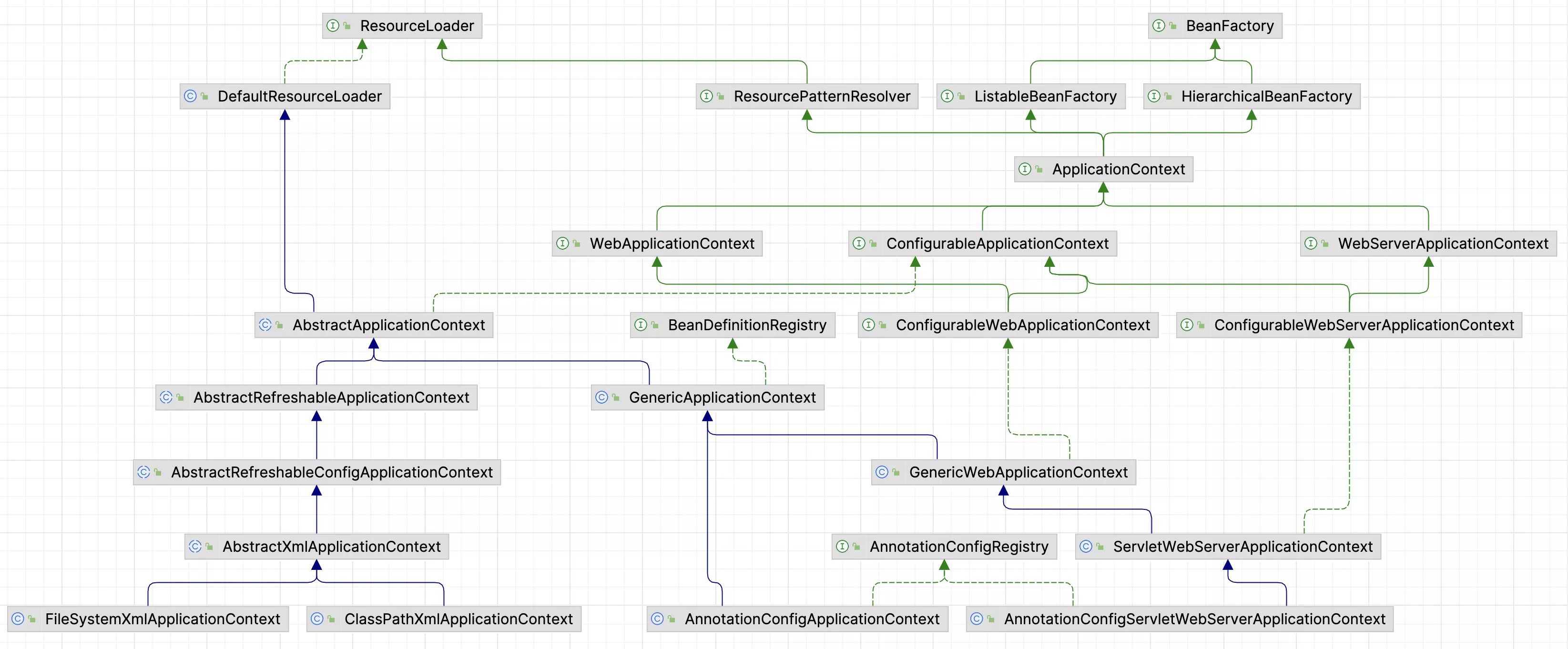Click the AbstractRefreshableApplicationContext node
This screenshot has height=649, width=1568.
click(316, 397)
